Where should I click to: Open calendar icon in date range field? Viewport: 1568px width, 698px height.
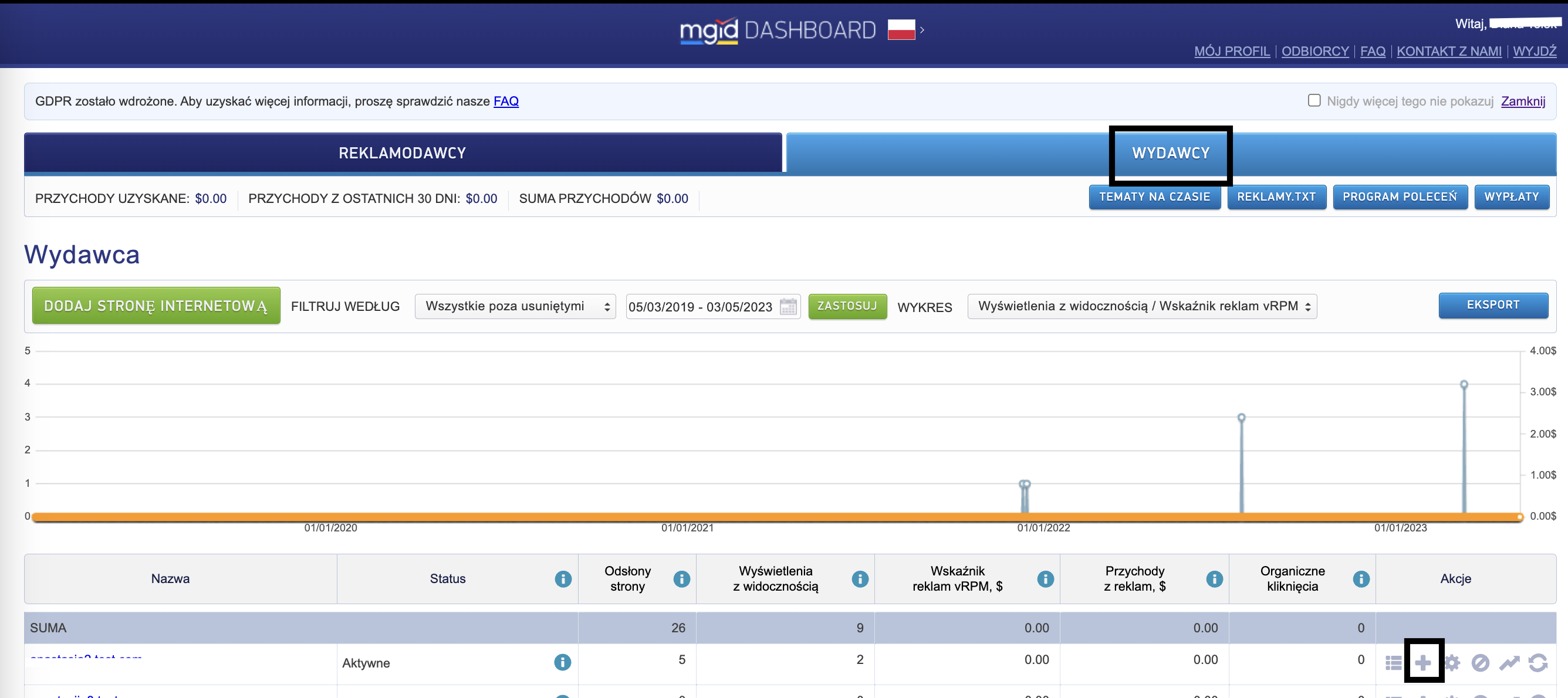coord(788,307)
